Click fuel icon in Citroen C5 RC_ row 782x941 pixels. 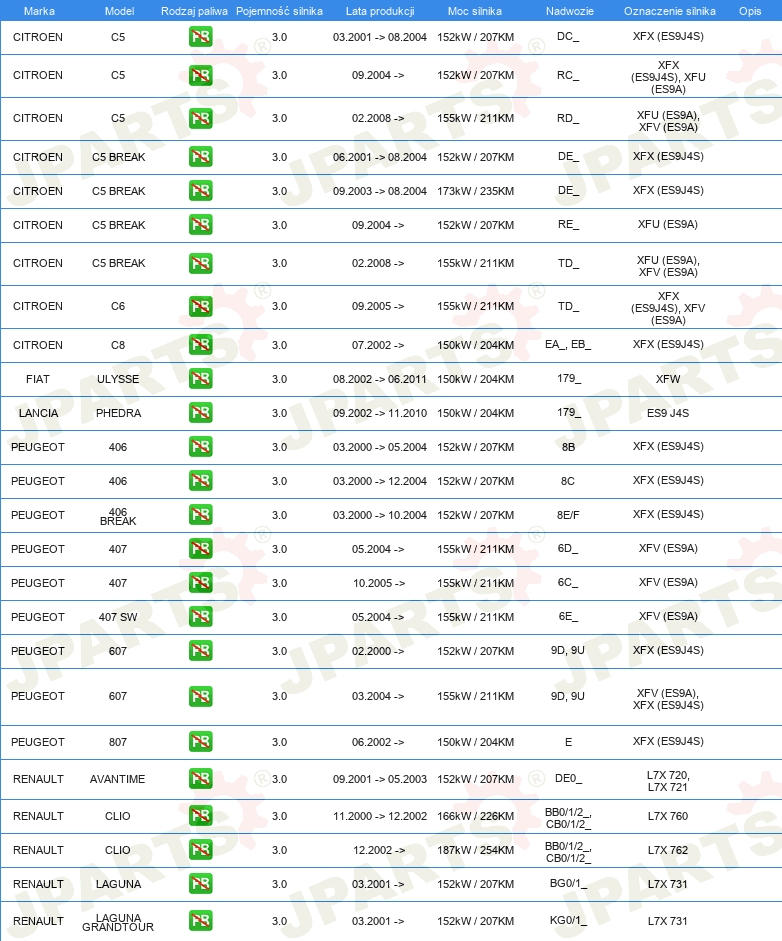[x=200, y=76]
